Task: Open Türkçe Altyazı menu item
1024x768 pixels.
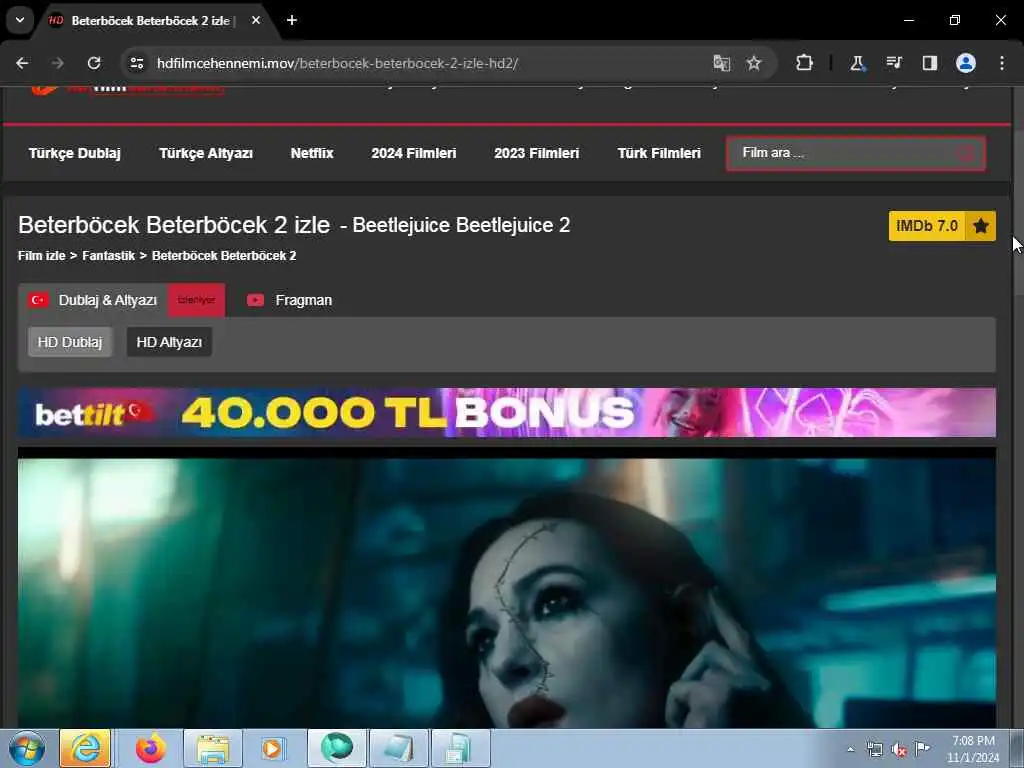Action: click(x=206, y=153)
